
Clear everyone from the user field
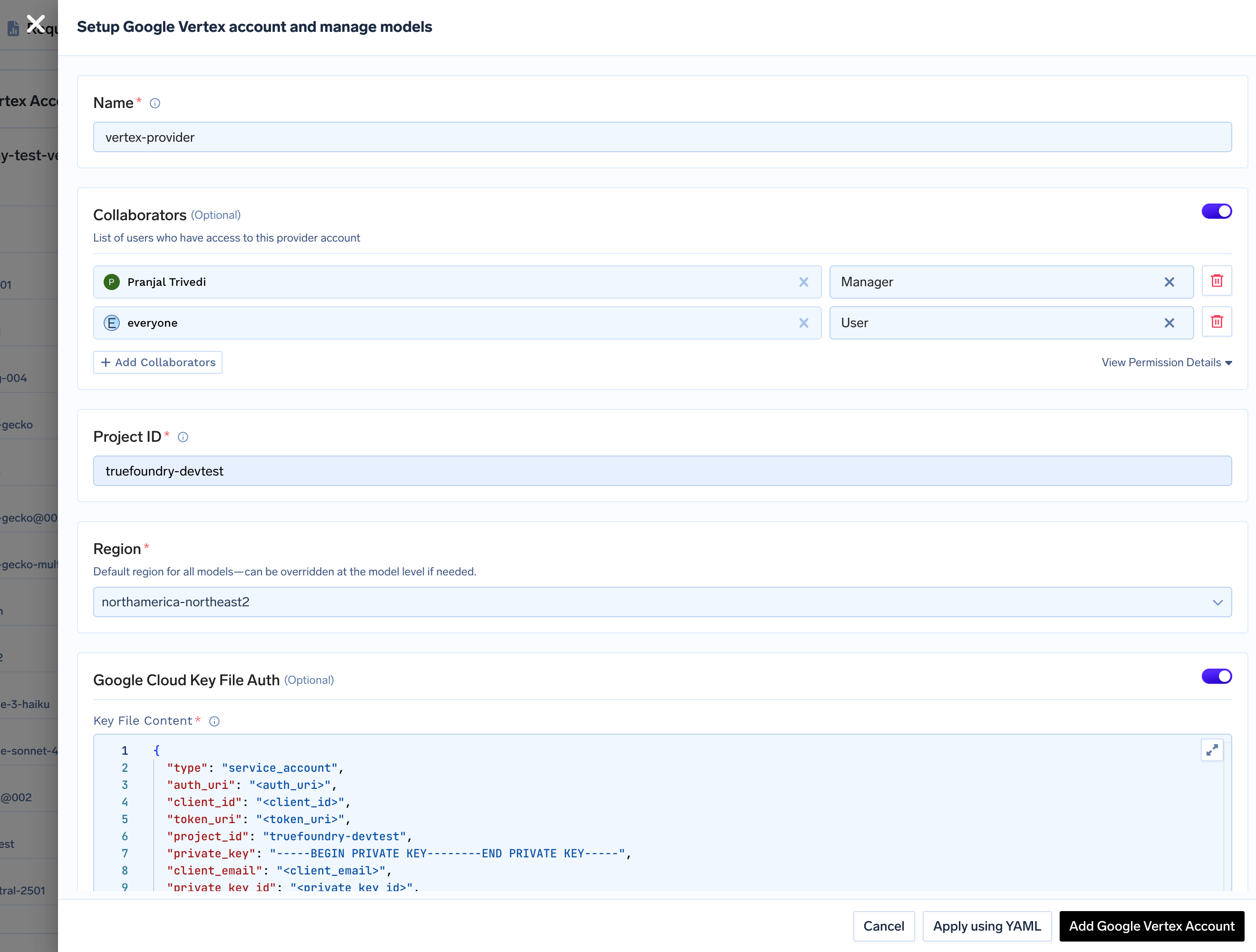point(803,323)
